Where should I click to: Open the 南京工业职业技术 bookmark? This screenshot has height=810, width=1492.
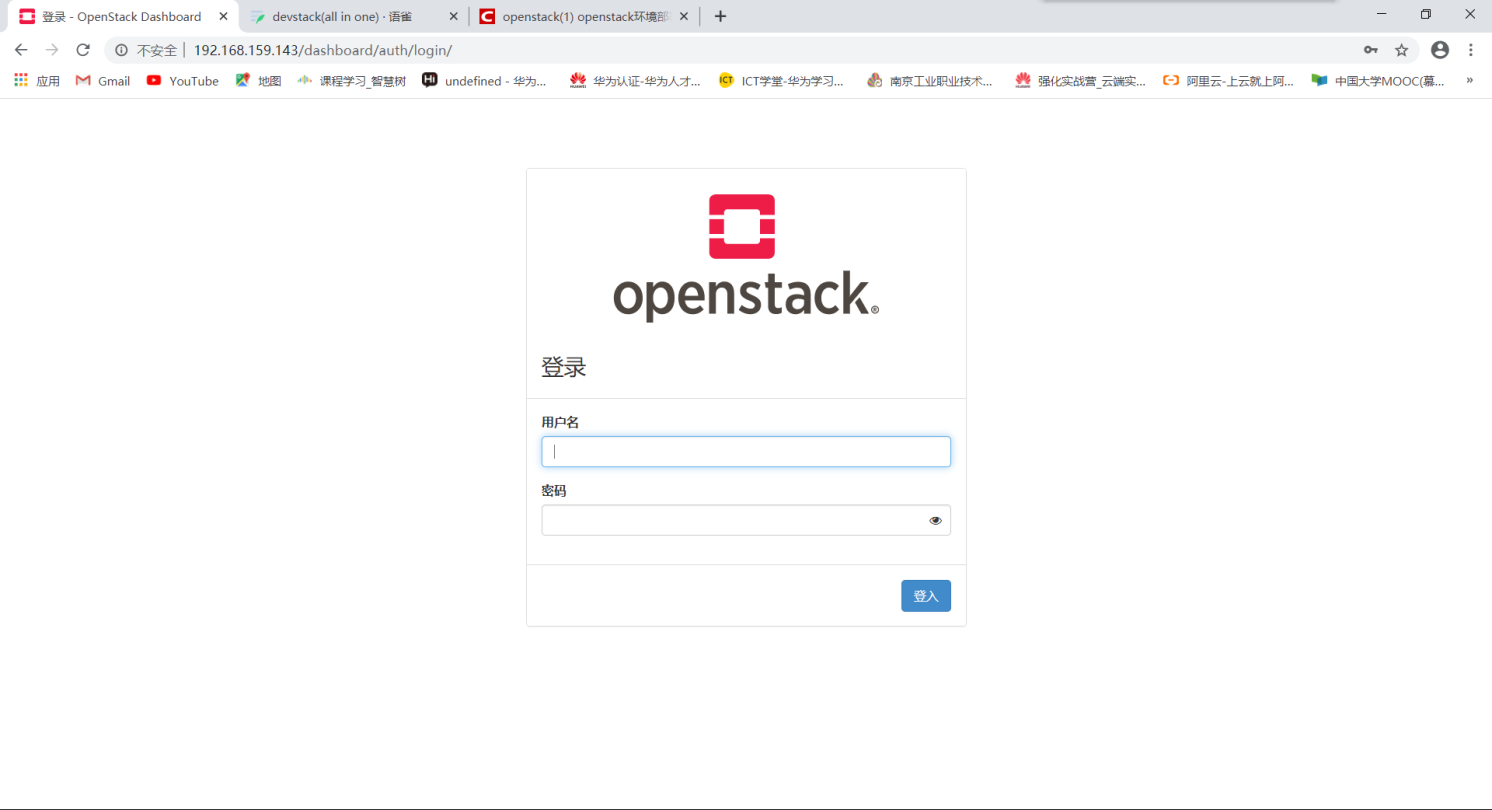point(931,81)
